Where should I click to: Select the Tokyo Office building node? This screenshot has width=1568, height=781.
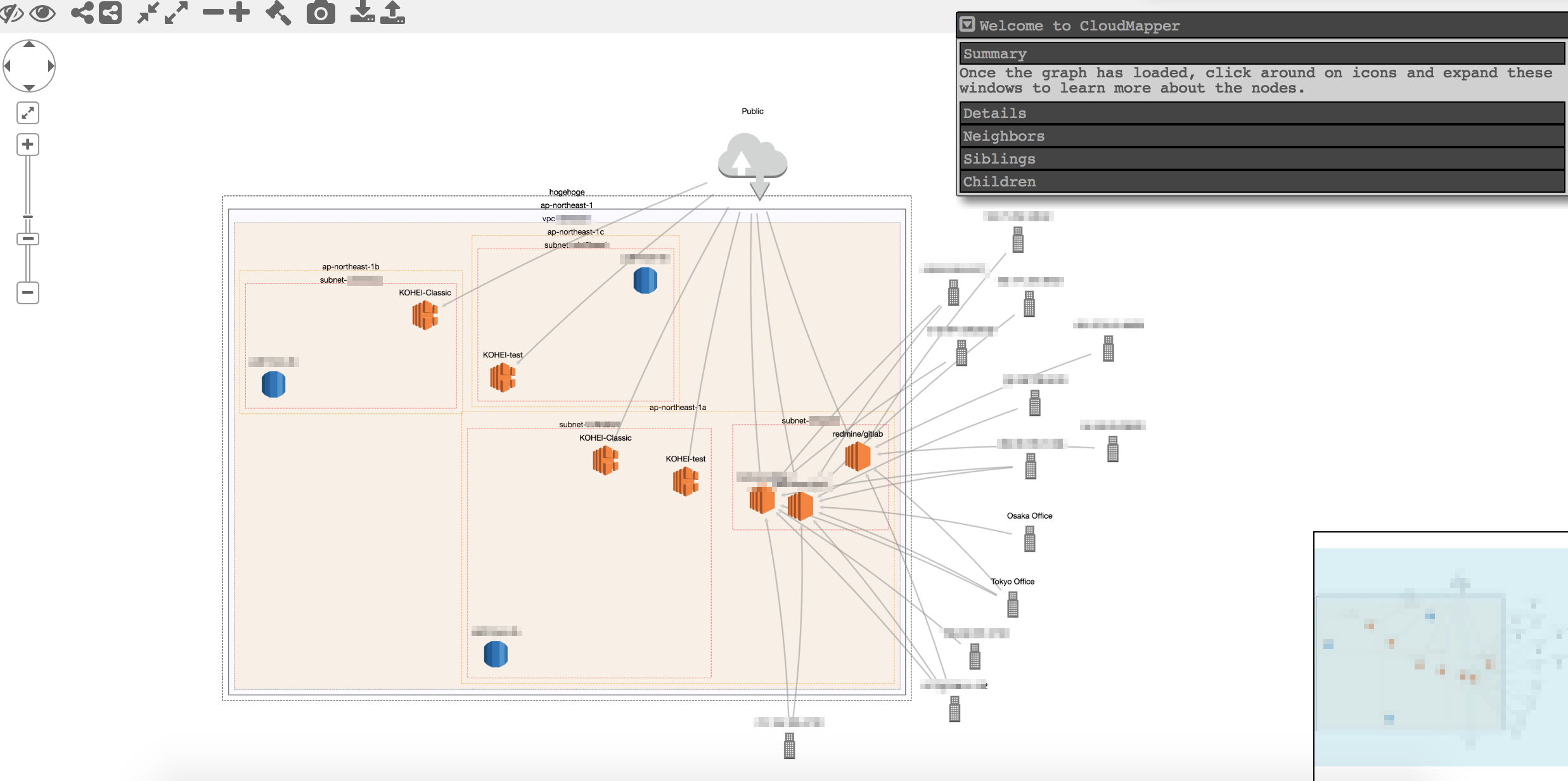pos(1012,603)
